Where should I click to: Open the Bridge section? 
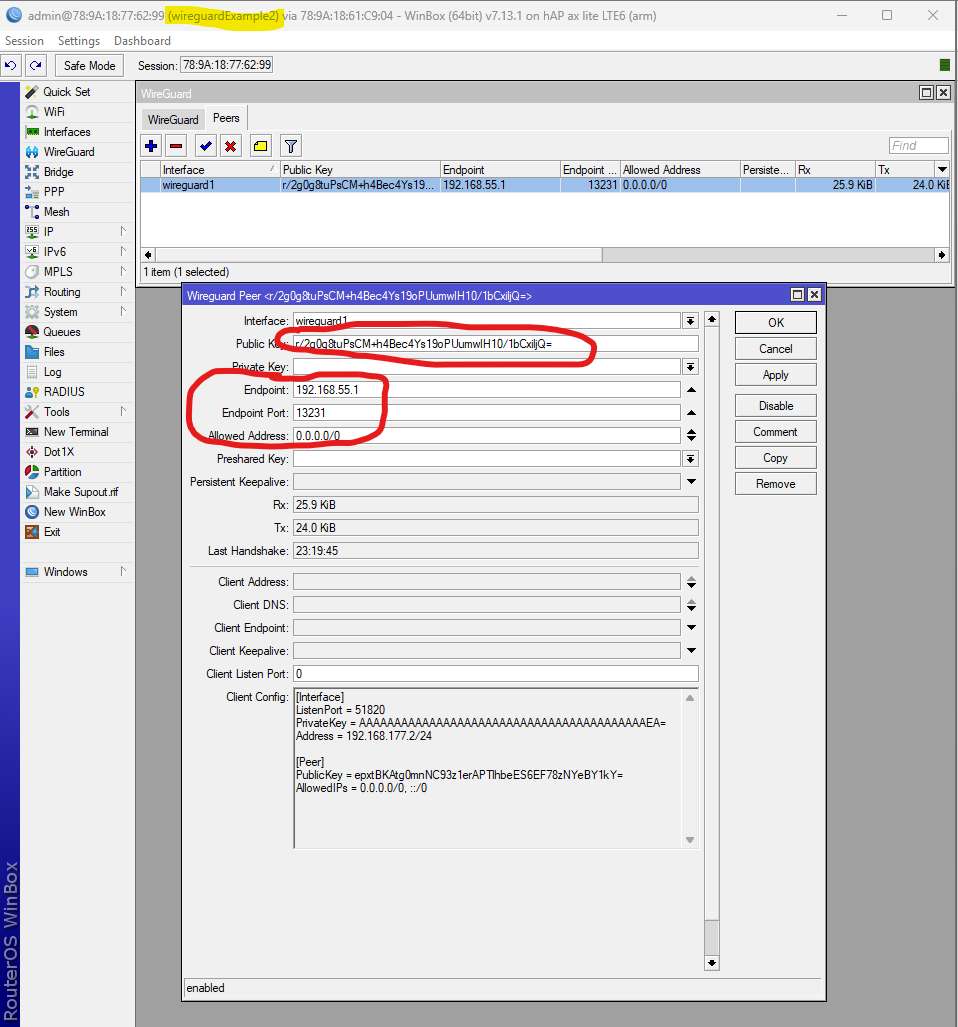(x=58, y=172)
